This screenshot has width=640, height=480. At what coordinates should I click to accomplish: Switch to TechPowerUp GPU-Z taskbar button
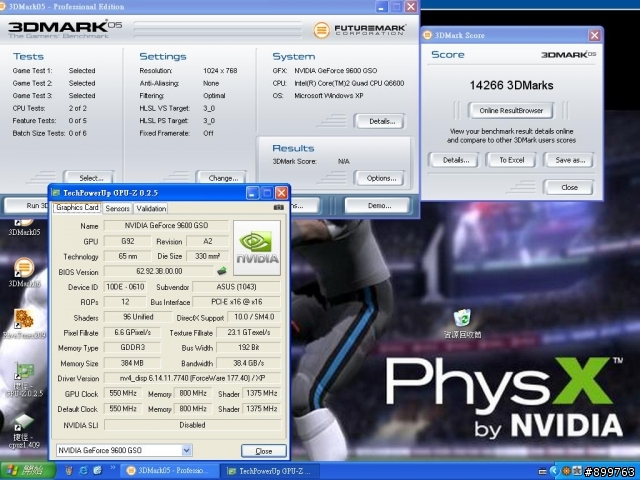[269, 471]
